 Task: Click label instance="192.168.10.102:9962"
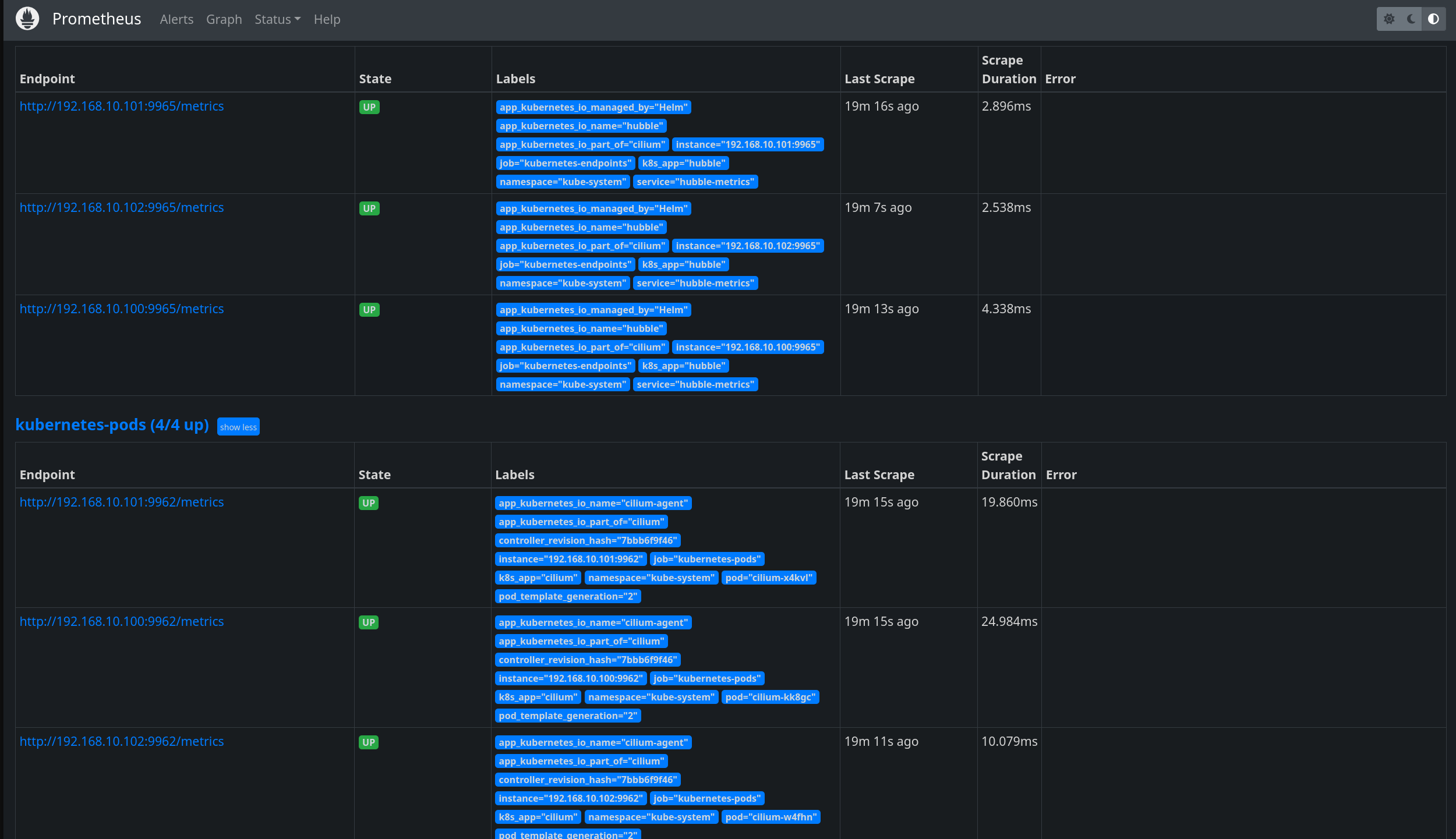click(571, 798)
